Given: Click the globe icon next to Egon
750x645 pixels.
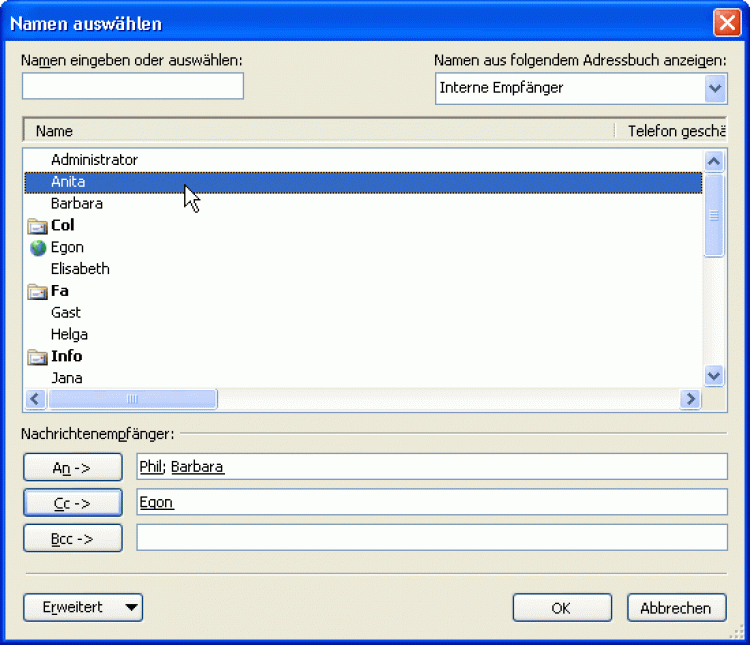Looking at the screenshot, I should click(x=38, y=248).
